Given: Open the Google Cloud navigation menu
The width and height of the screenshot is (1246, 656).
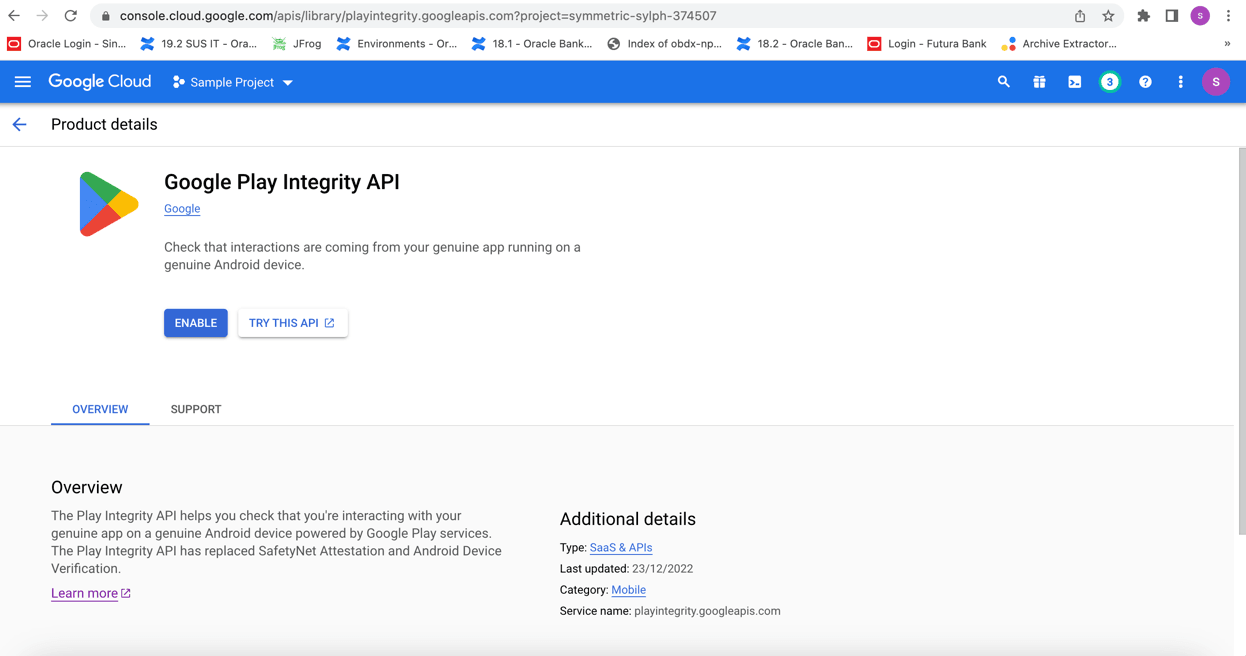Looking at the screenshot, I should [x=22, y=82].
